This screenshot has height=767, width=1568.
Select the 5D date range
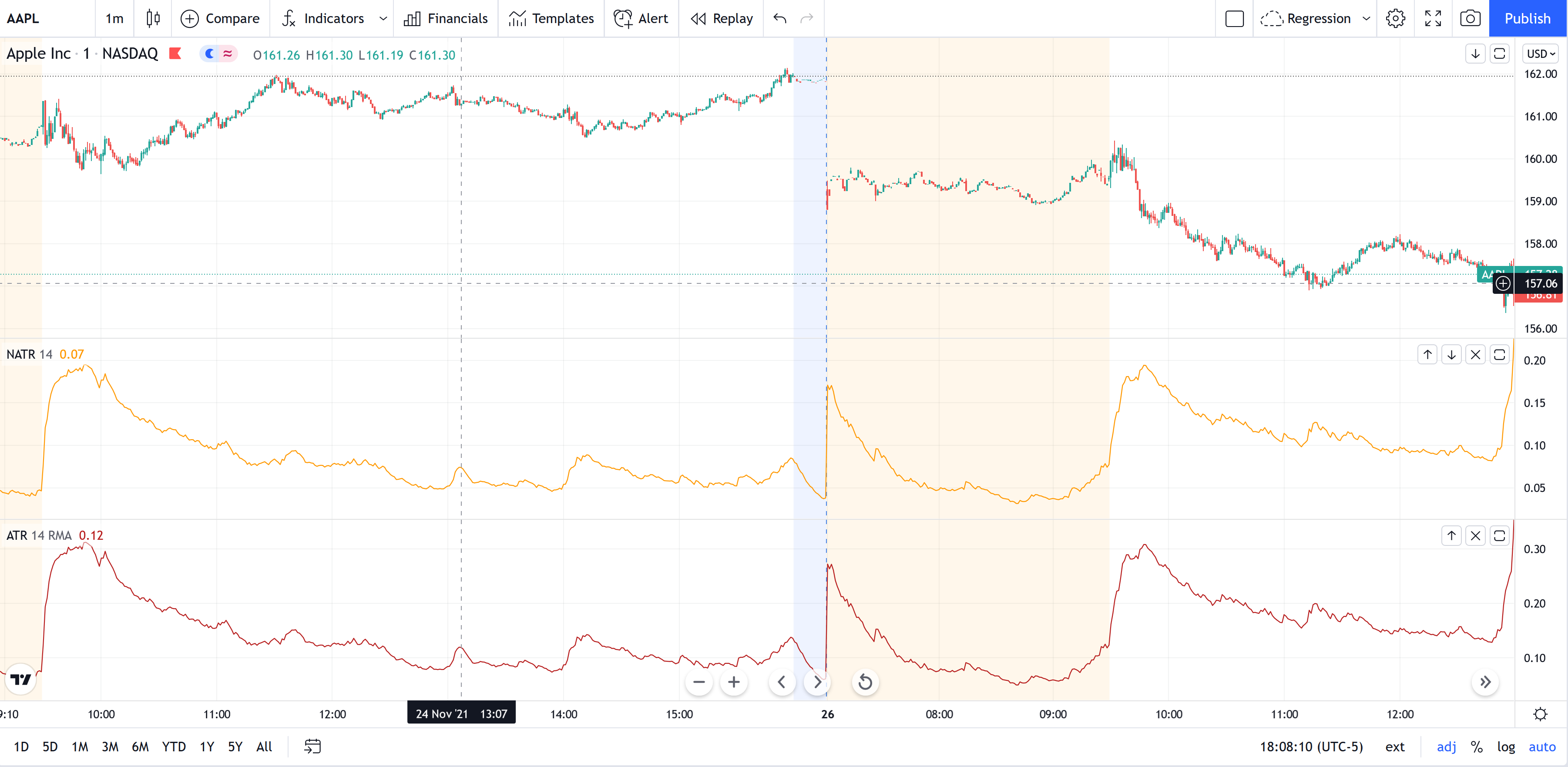[x=50, y=747]
